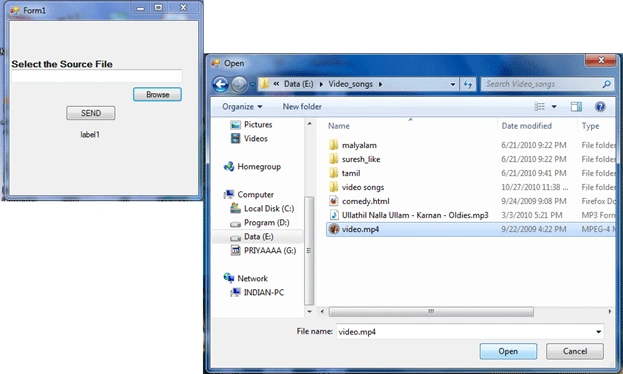Click New folder in toolbar
Viewport: 623px width, 374px height.
(302, 107)
